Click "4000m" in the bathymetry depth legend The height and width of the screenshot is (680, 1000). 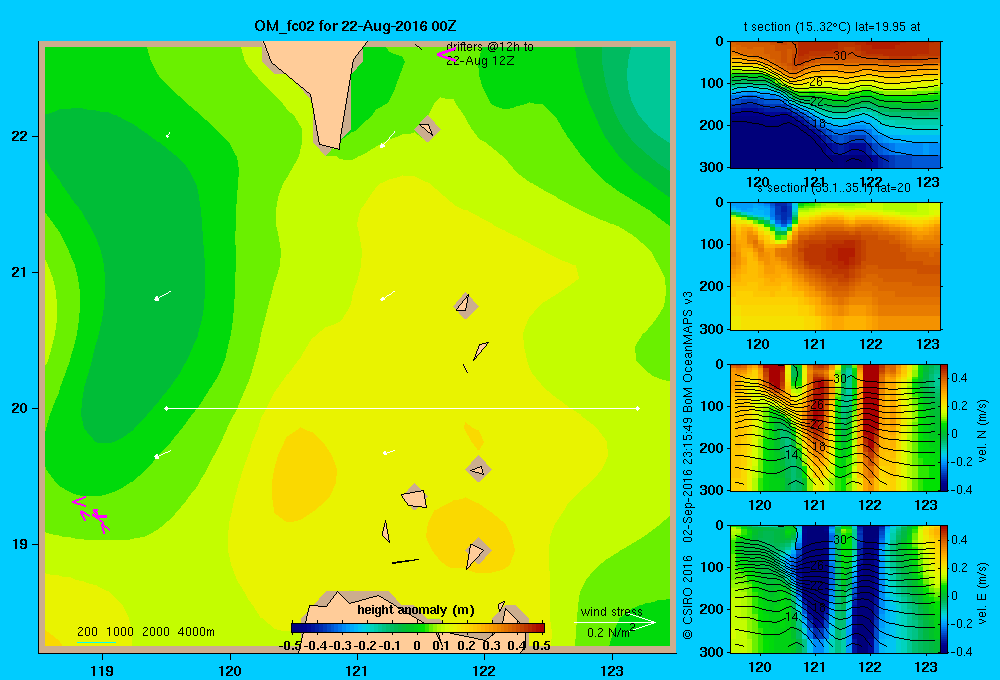[x=196, y=632]
